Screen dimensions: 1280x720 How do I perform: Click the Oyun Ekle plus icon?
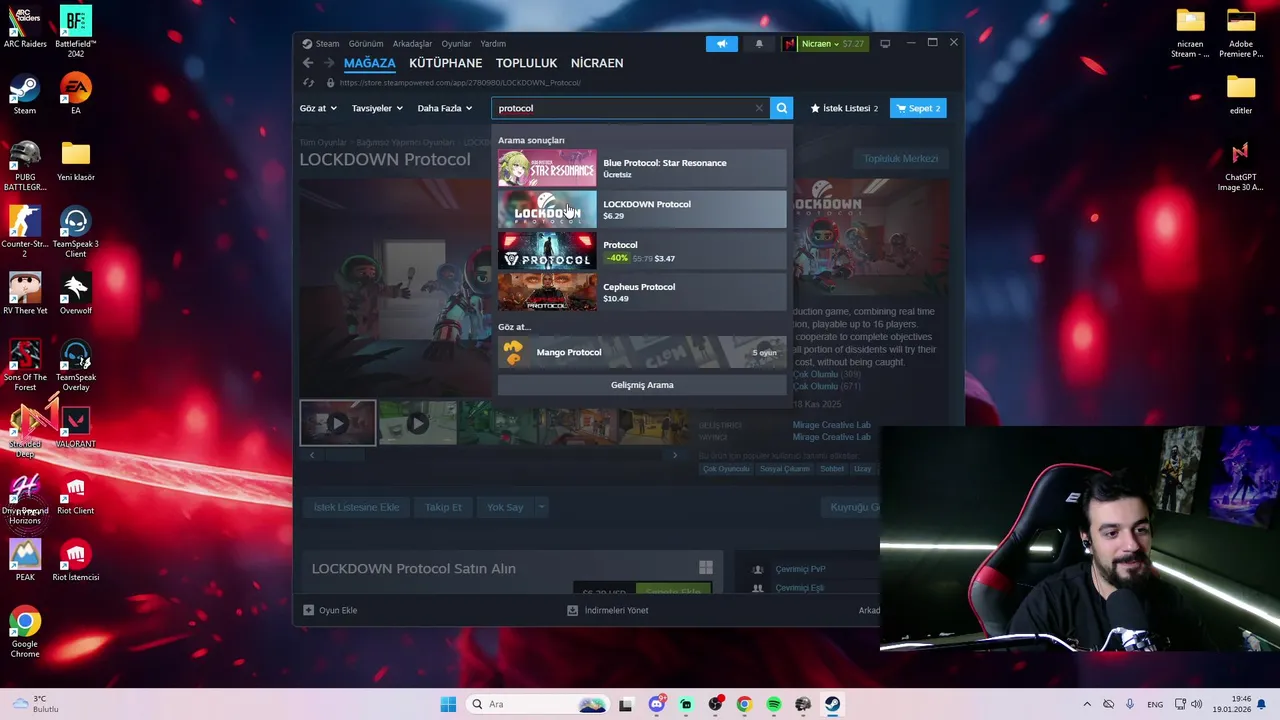click(x=309, y=610)
